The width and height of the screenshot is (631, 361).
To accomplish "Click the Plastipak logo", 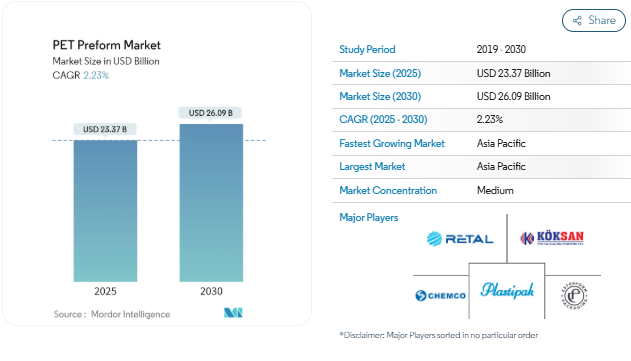I will click(507, 291).
